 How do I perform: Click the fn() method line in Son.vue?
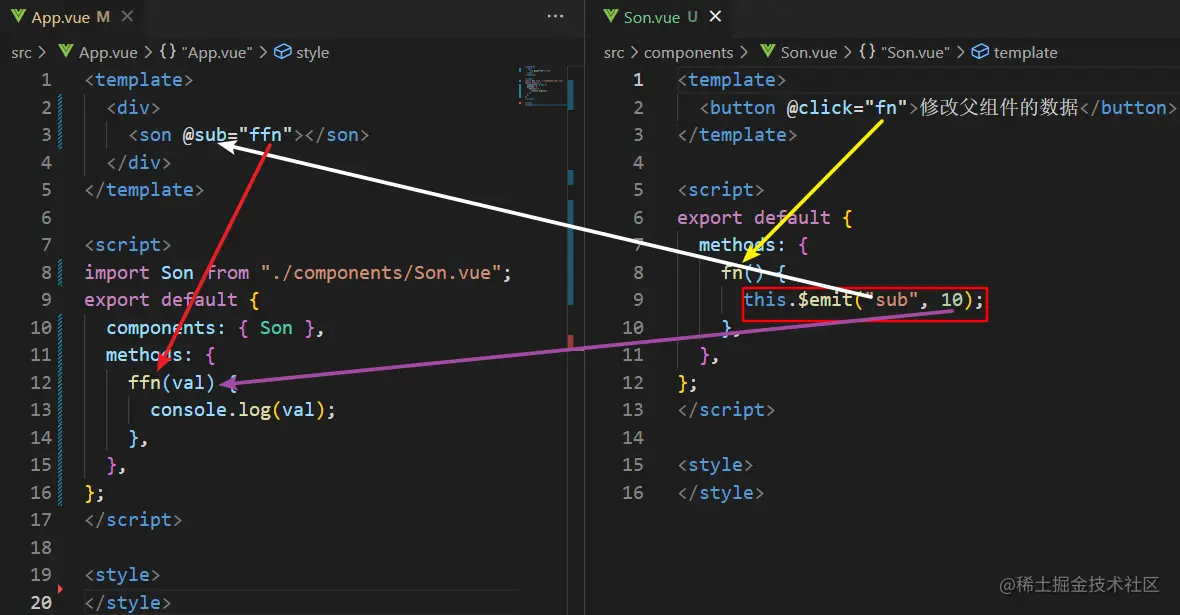click(x=753, y=272)
